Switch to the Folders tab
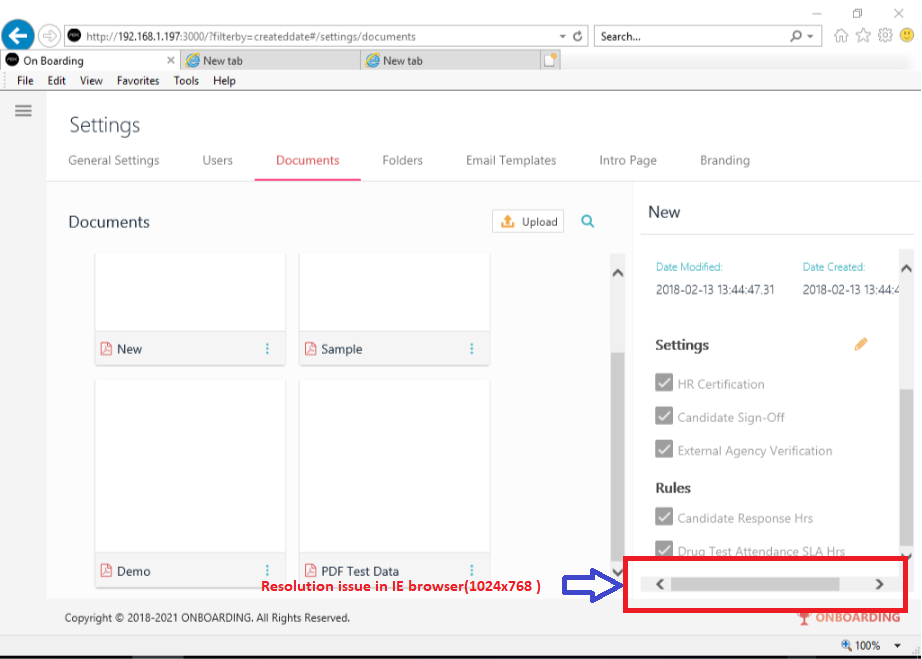The height and width of the screenshot is (659, 922). pos(402,160)
